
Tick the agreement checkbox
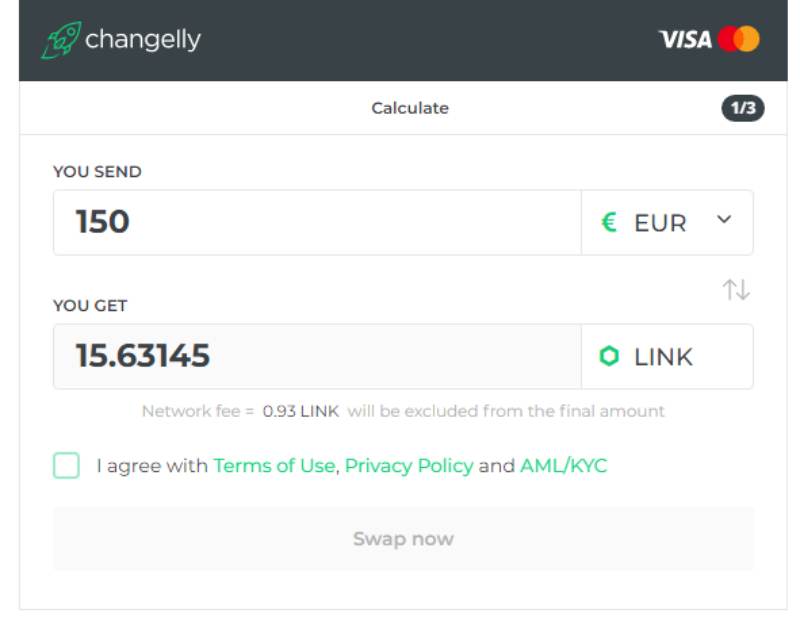[66, 466]
